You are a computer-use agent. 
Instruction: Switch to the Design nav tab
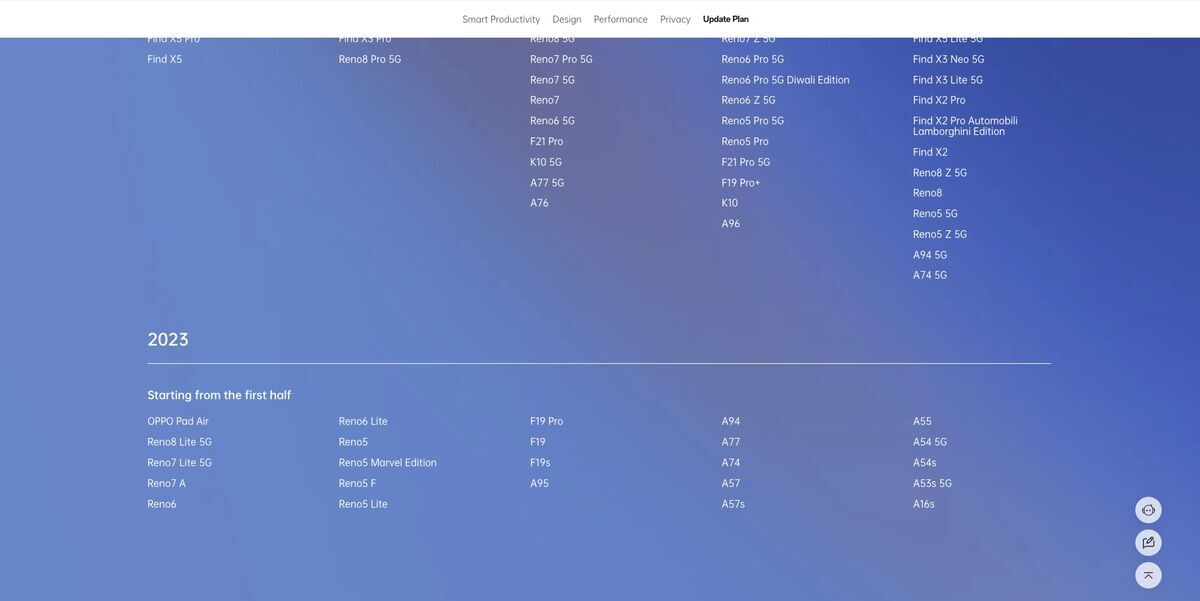click(567, 19)
